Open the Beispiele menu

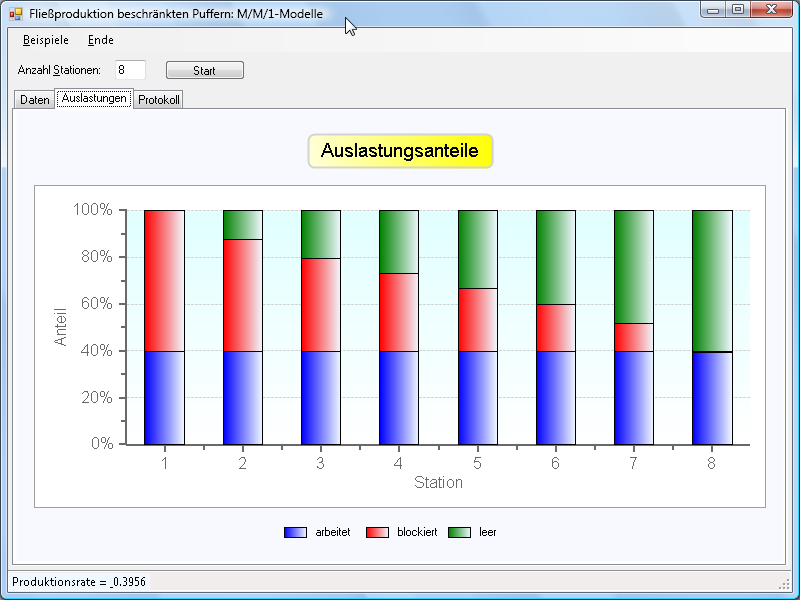(x=46, y=41)
